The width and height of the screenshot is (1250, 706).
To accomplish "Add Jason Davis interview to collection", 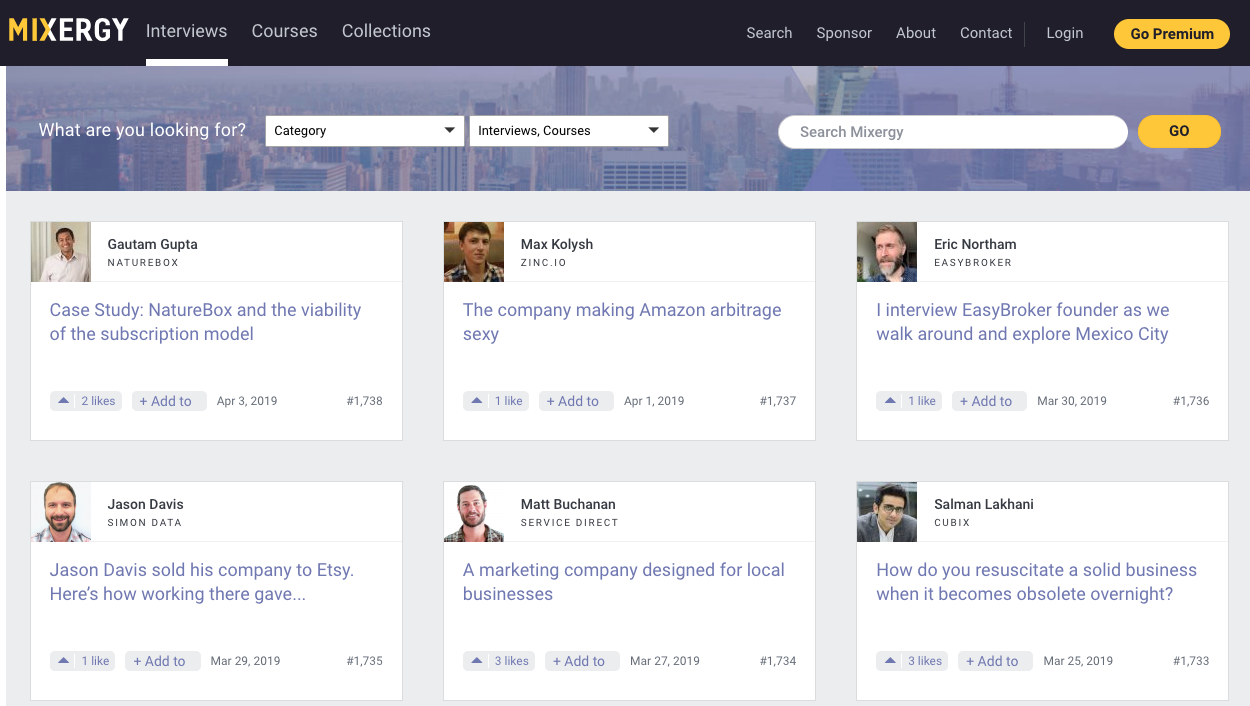I will click(163, 661).
